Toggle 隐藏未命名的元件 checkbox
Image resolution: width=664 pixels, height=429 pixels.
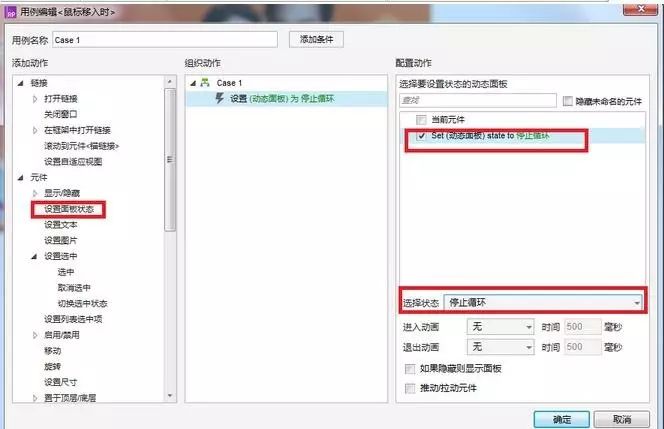(x=568, y=101)
